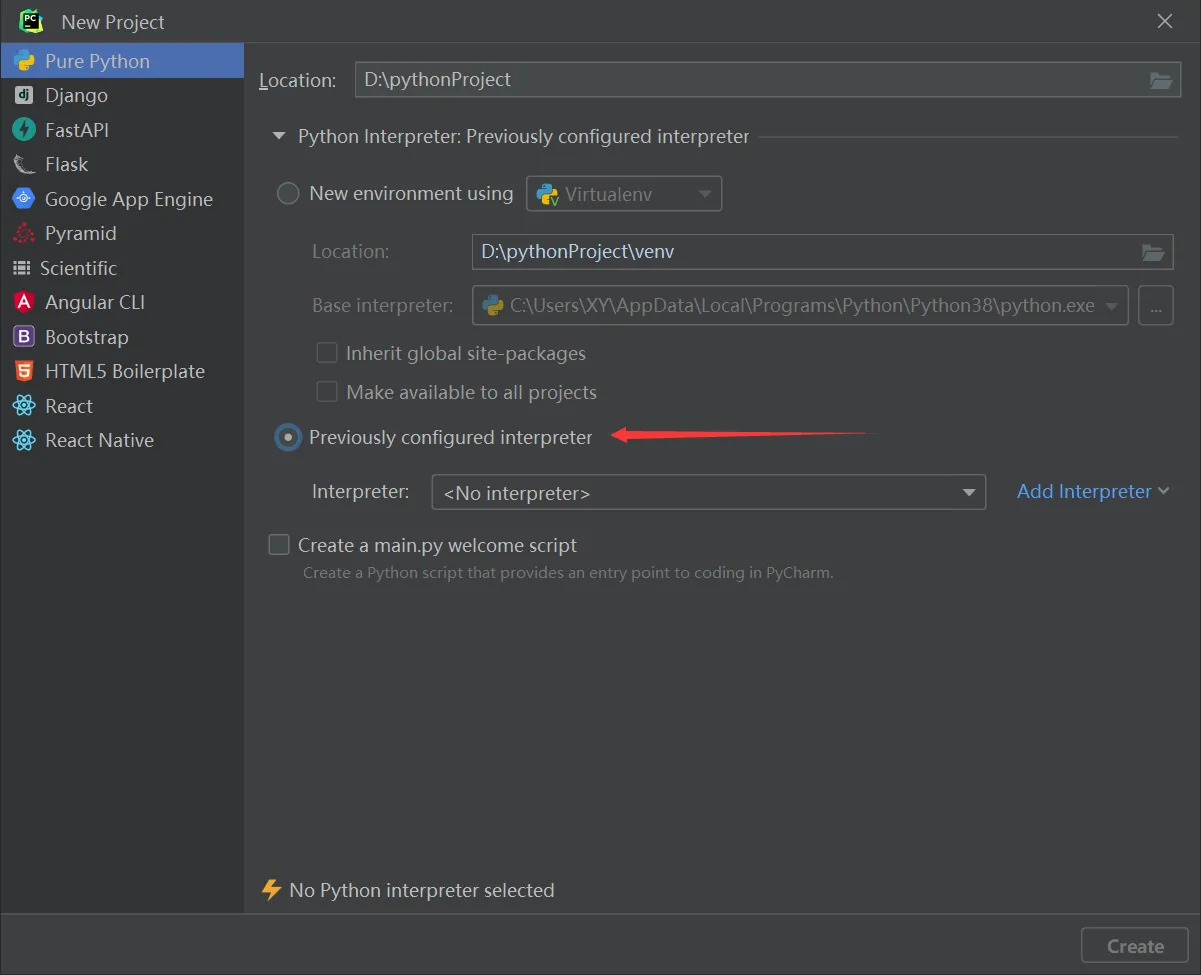1201x975 pixels.
Task: Select Bootstrap project type
Action: click(86, 337)
